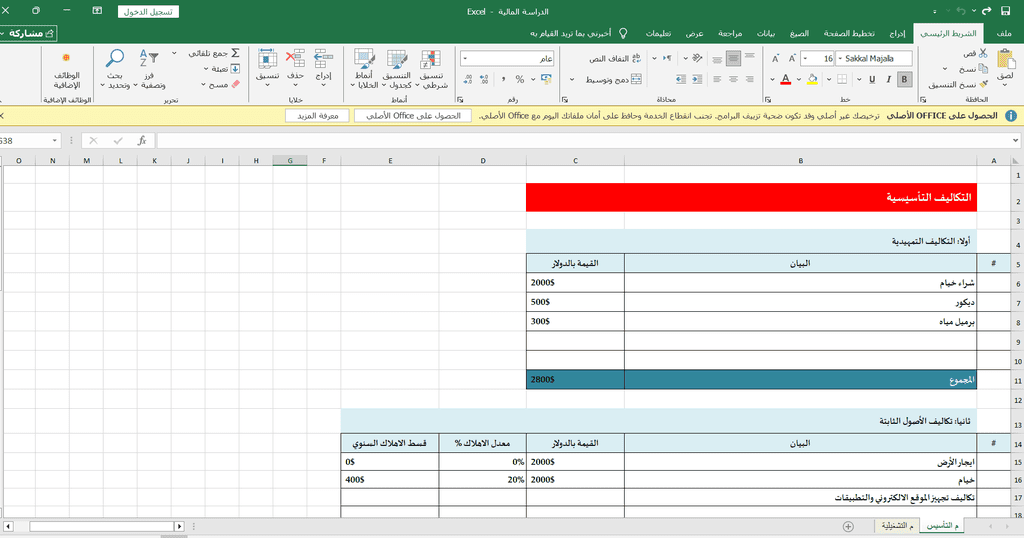Click the Insert cells (إدراج) icon
The image size is (1024, 538).
[323, 60]
